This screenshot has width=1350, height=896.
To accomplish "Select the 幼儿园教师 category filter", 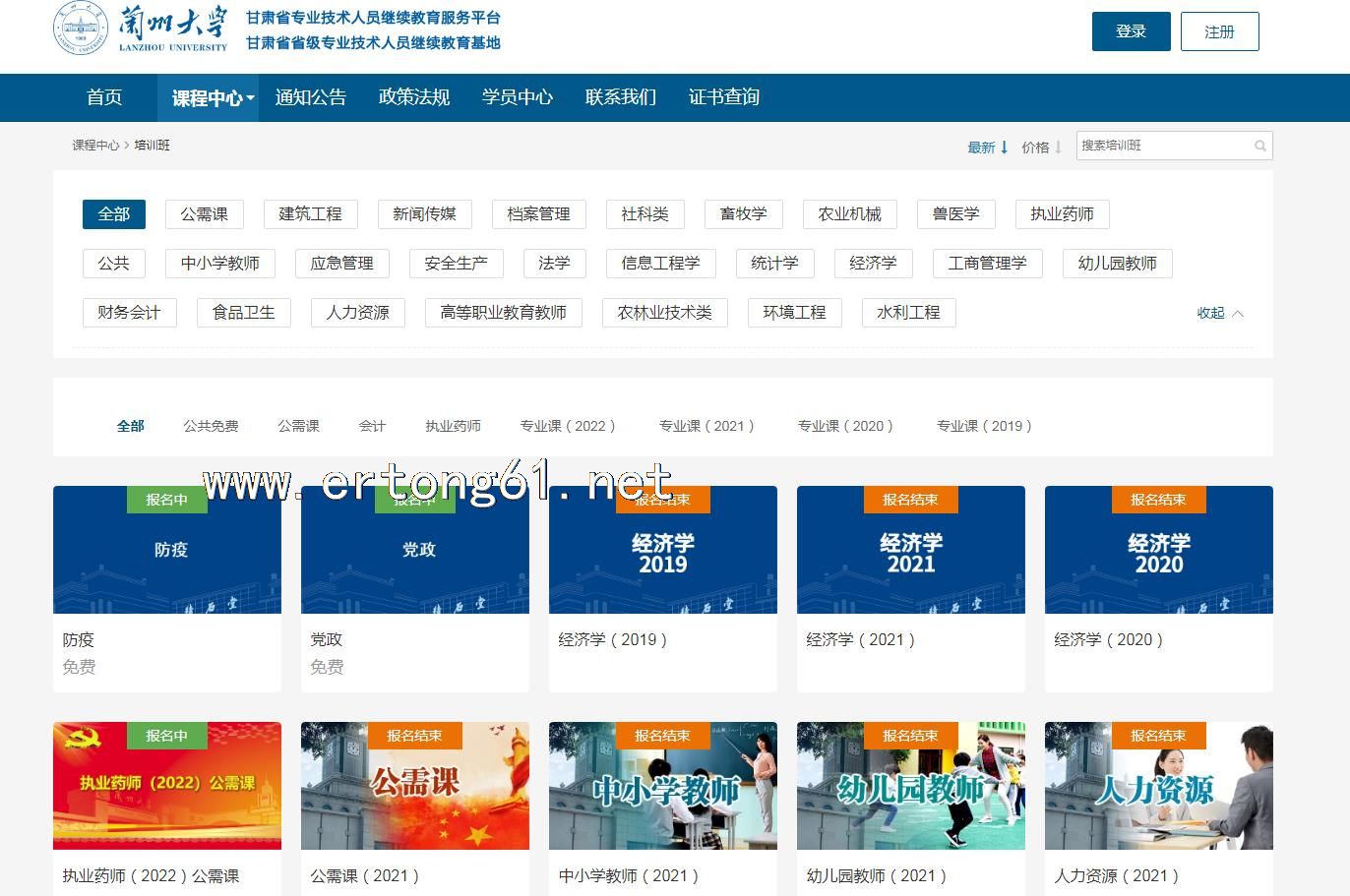I will coord(1117,264).
